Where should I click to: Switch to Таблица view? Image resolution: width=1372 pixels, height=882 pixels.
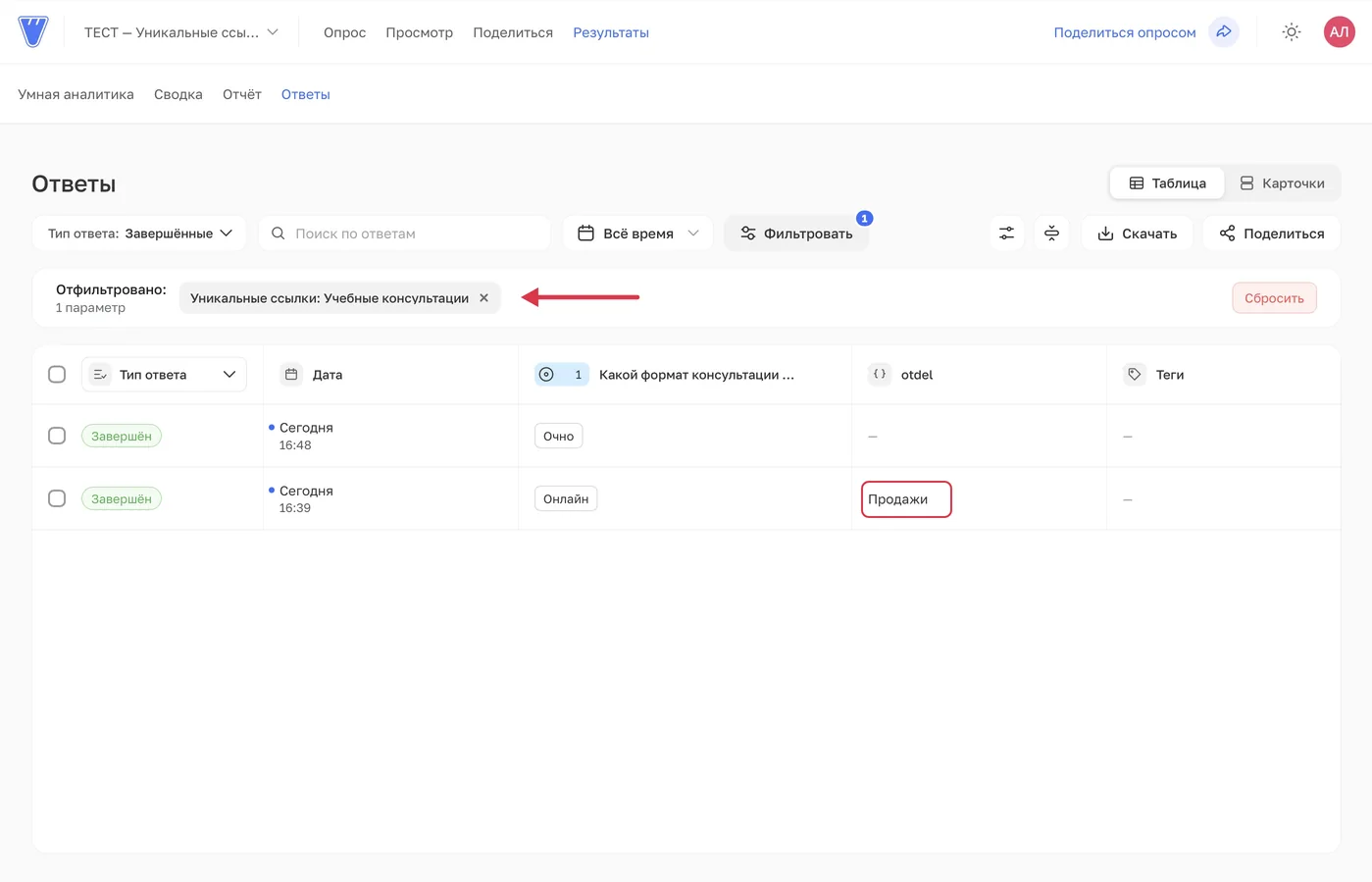[x=1167, y=183]
